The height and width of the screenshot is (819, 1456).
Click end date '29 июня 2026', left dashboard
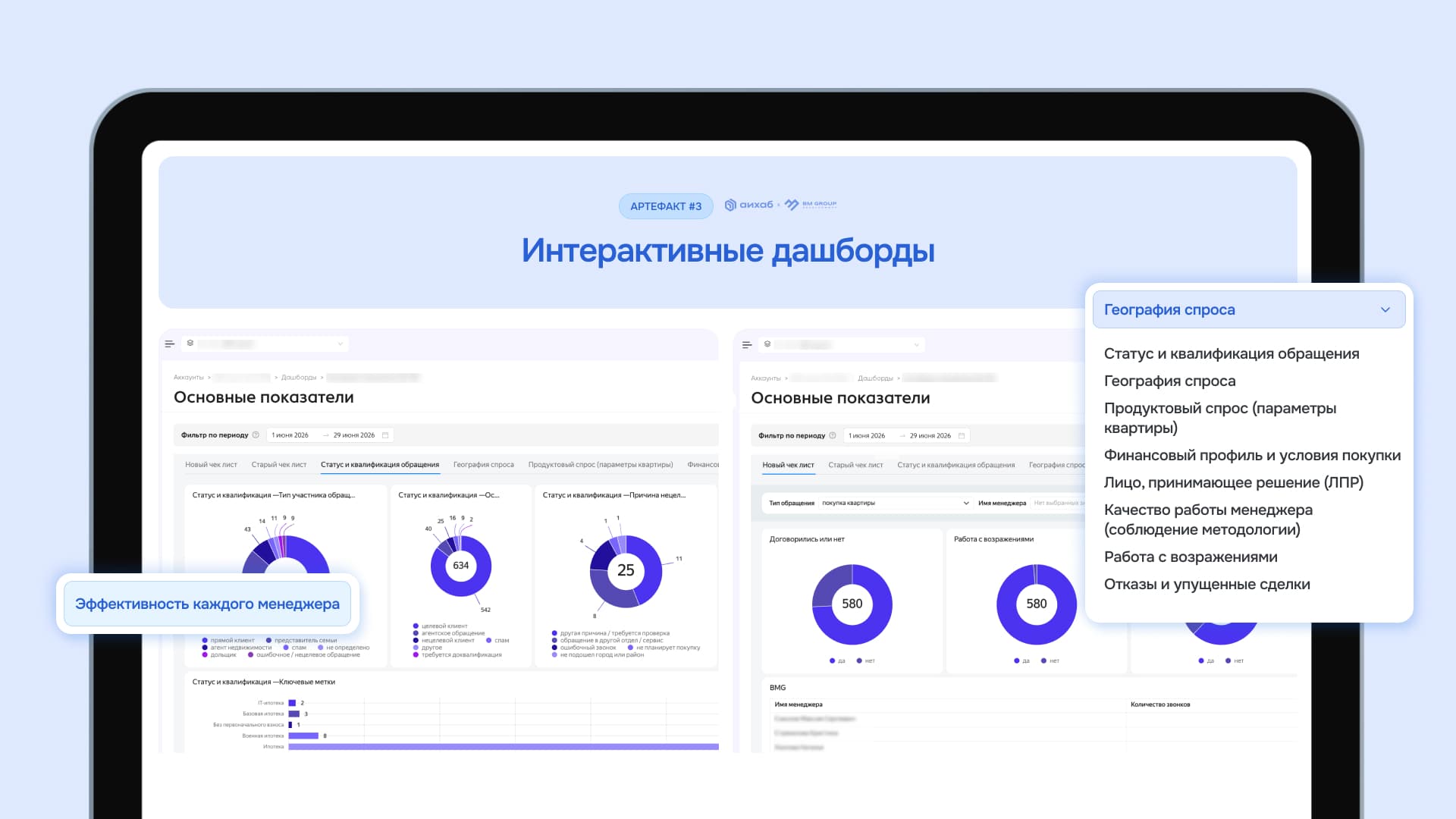tap(354, 435)
